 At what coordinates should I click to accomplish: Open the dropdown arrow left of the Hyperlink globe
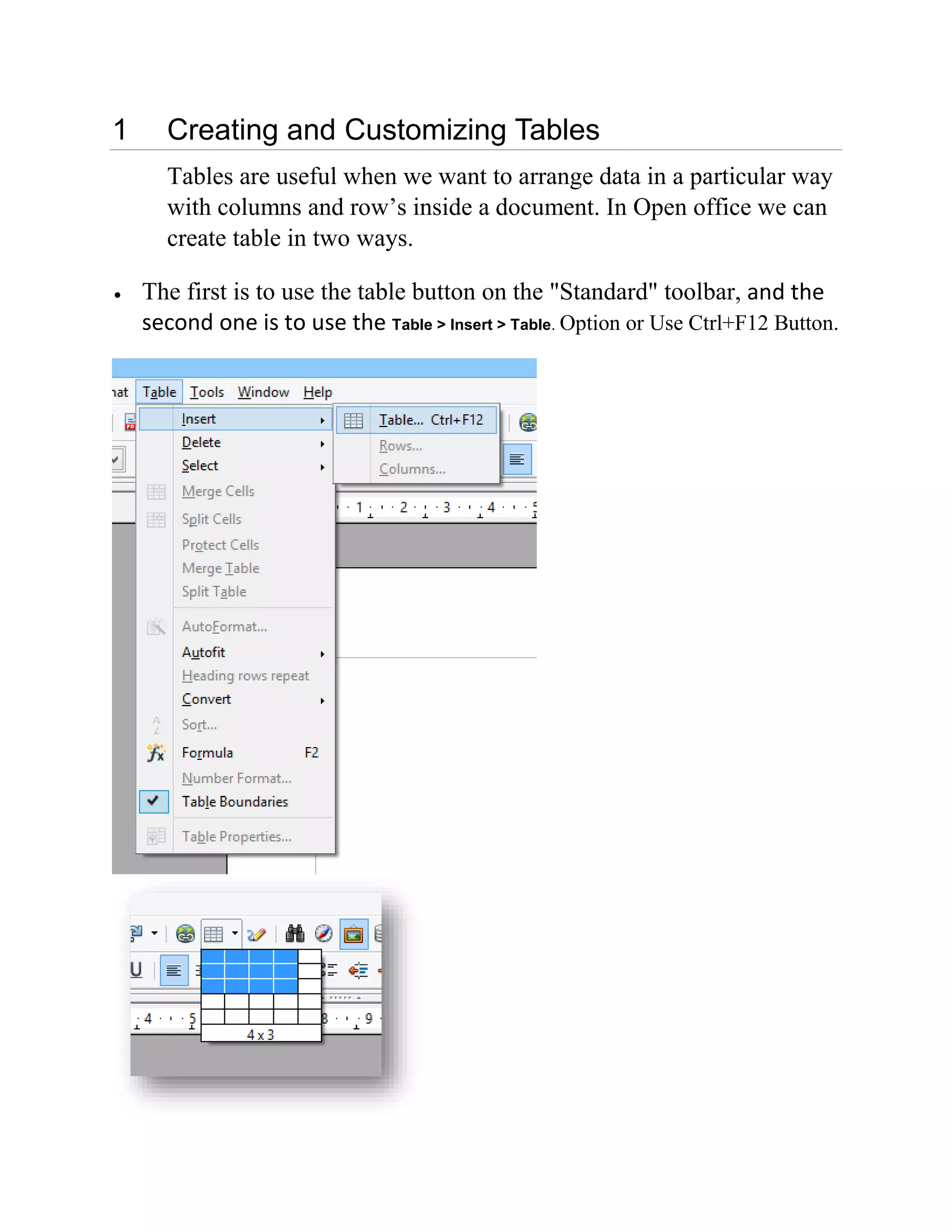pos(154,934)
